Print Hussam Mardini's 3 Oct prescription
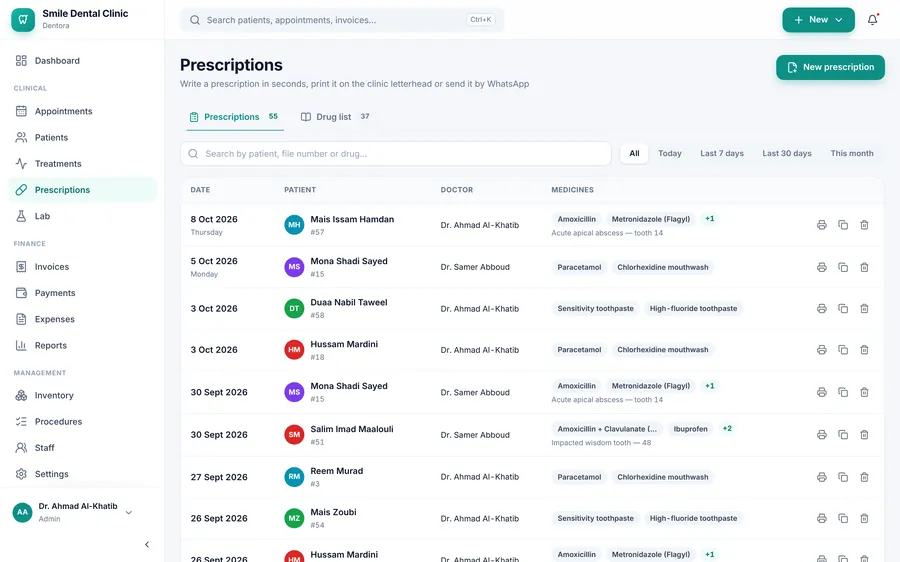 tap(822, 350)
